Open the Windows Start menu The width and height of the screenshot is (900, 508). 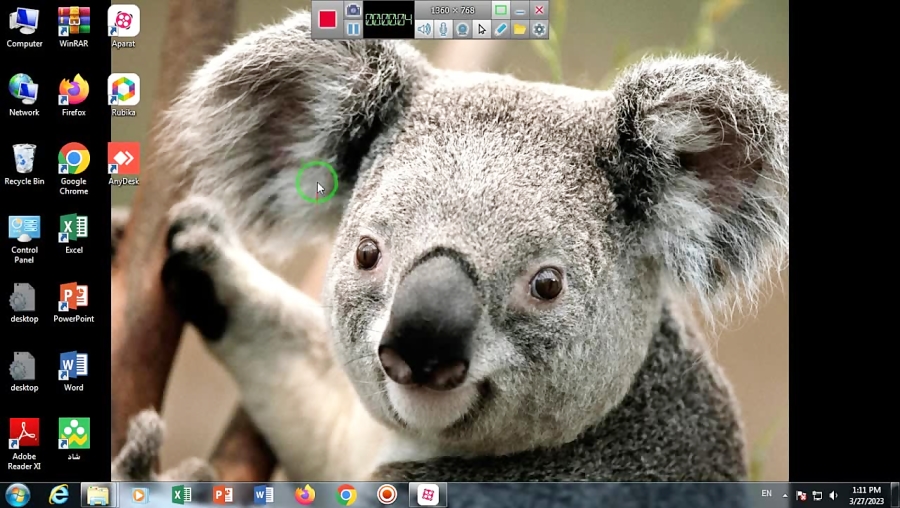click(x=17, y=495)
